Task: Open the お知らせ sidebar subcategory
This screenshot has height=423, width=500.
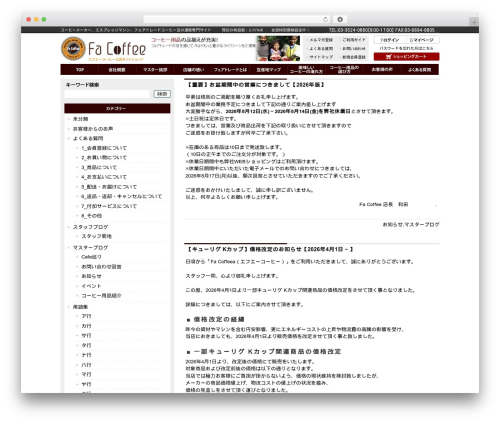Action: pyautogui.click(x=91, y=276)
